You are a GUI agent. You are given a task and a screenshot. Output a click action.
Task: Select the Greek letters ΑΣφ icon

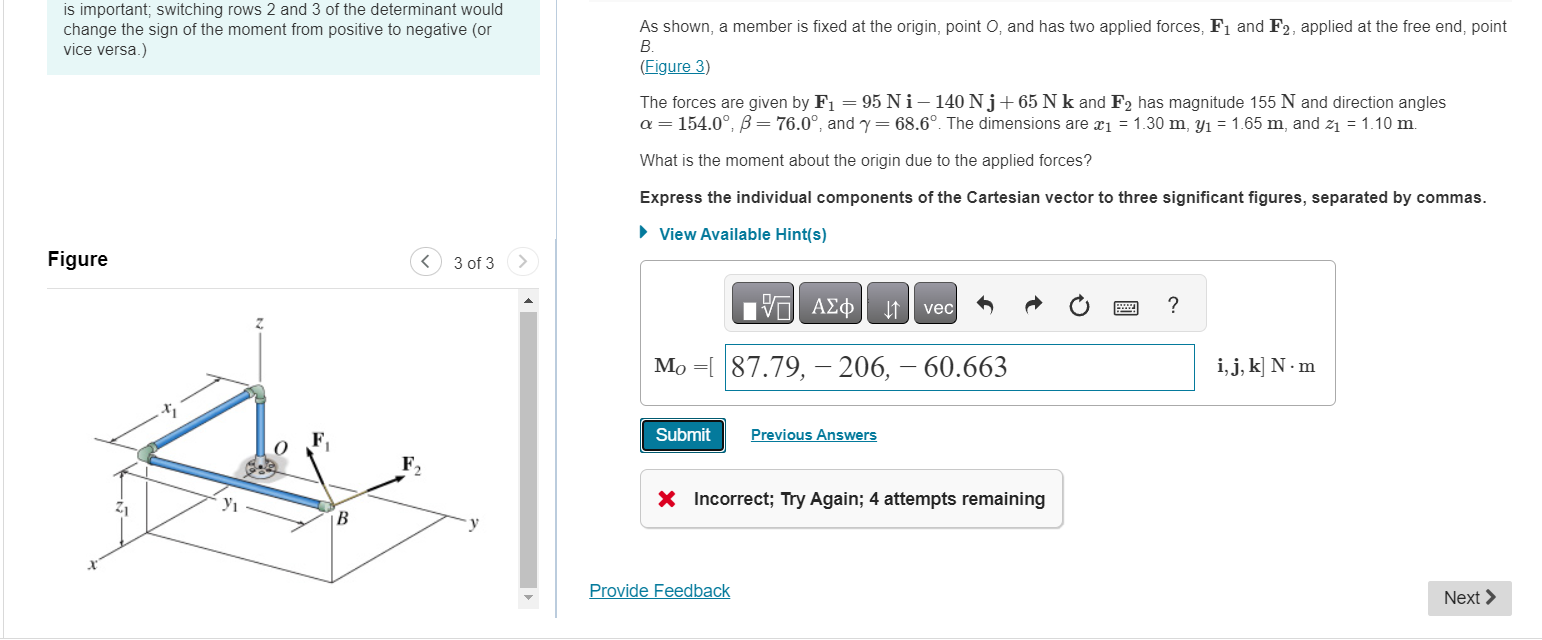[x=830, y=303]
